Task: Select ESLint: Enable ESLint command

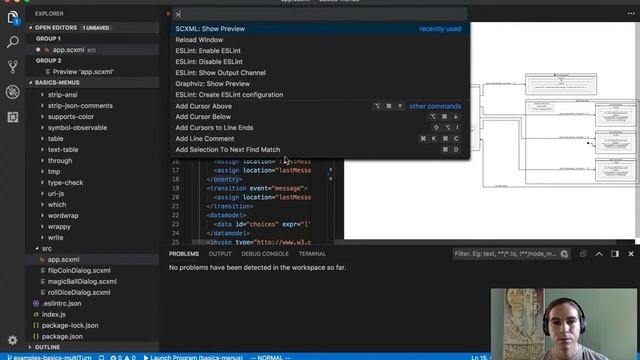Action: tap(320, 51)
